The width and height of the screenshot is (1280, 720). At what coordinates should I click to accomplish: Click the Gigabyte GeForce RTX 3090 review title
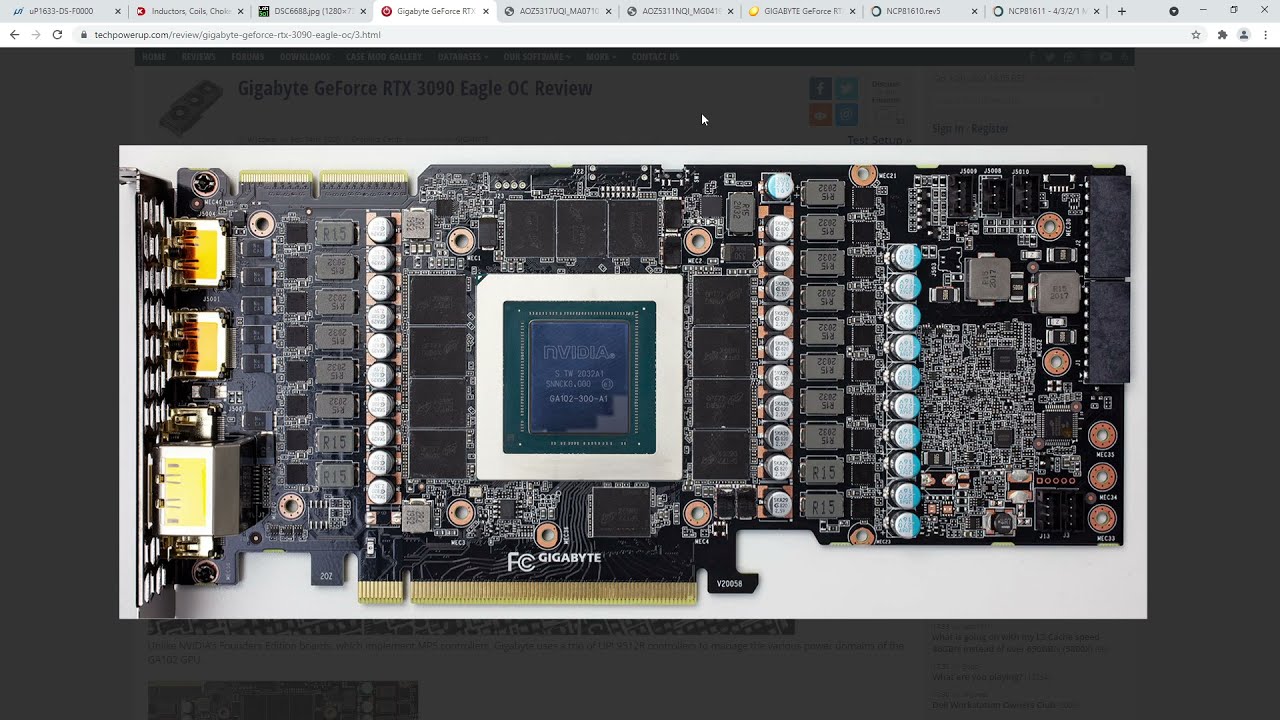point(415,88)
